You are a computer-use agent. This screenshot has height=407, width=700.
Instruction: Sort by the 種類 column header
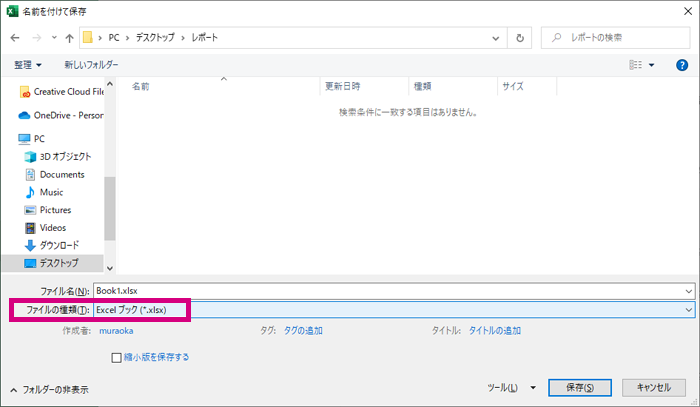click(422, 87)
